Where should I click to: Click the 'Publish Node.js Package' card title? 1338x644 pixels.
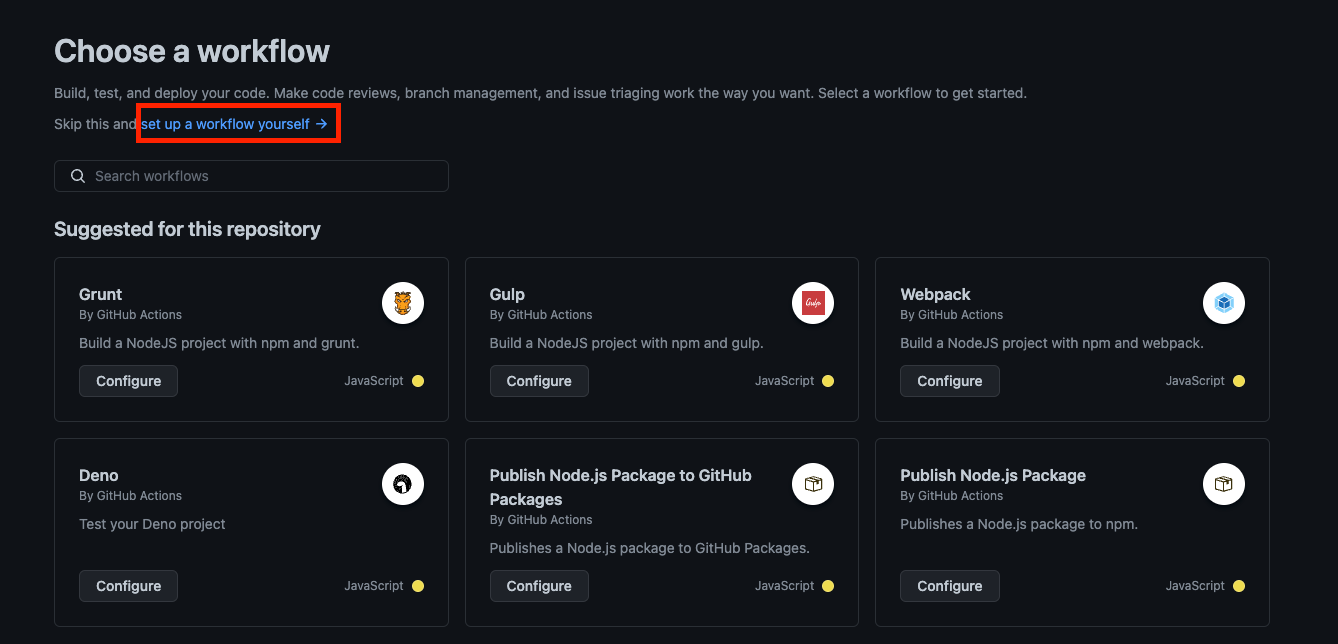point(993,475)
